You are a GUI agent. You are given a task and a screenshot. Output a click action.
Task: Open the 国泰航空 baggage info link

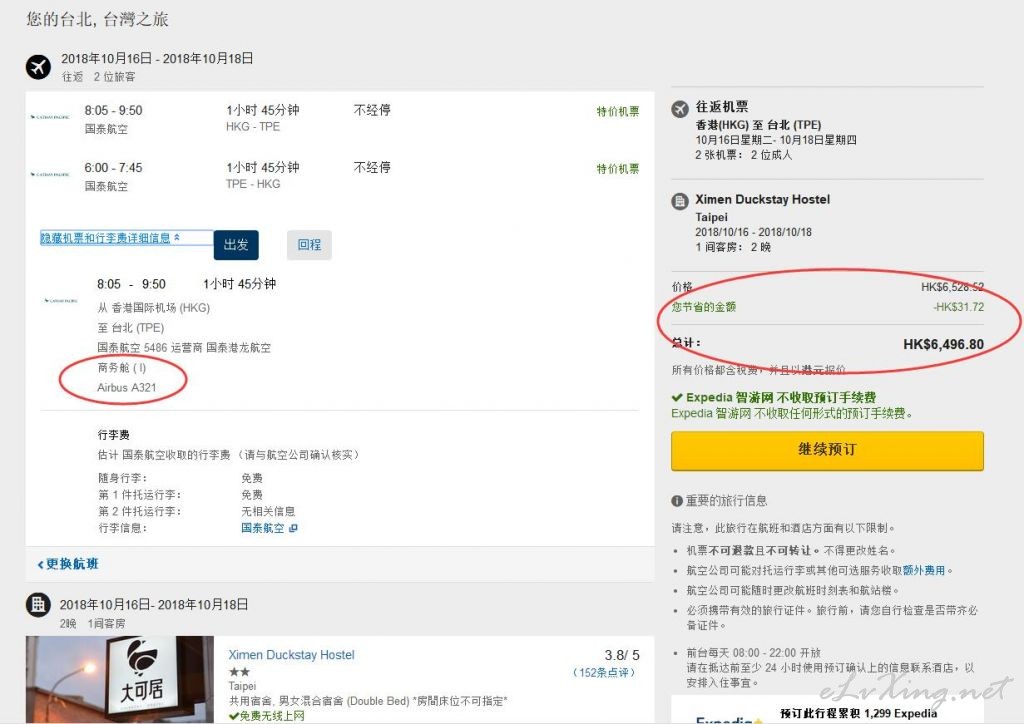click(263, 528)
